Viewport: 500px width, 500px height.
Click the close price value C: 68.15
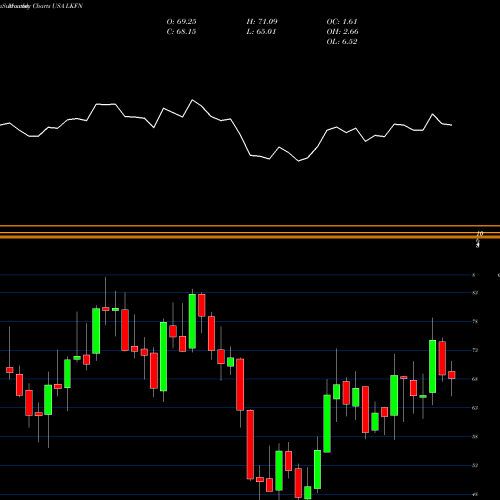[181, 32]
